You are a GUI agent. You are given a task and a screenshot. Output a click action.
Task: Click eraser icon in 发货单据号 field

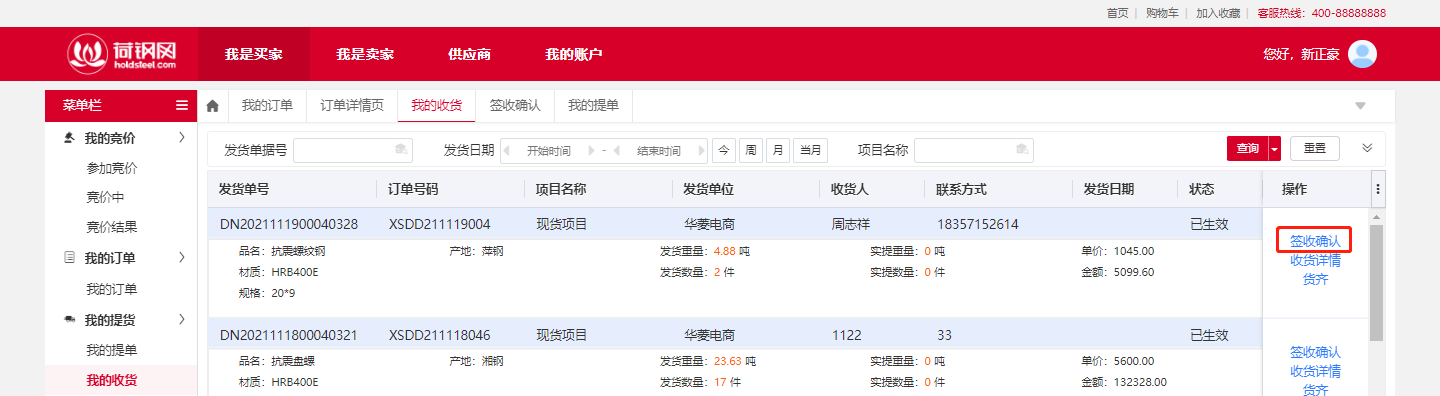pos(401,150)
